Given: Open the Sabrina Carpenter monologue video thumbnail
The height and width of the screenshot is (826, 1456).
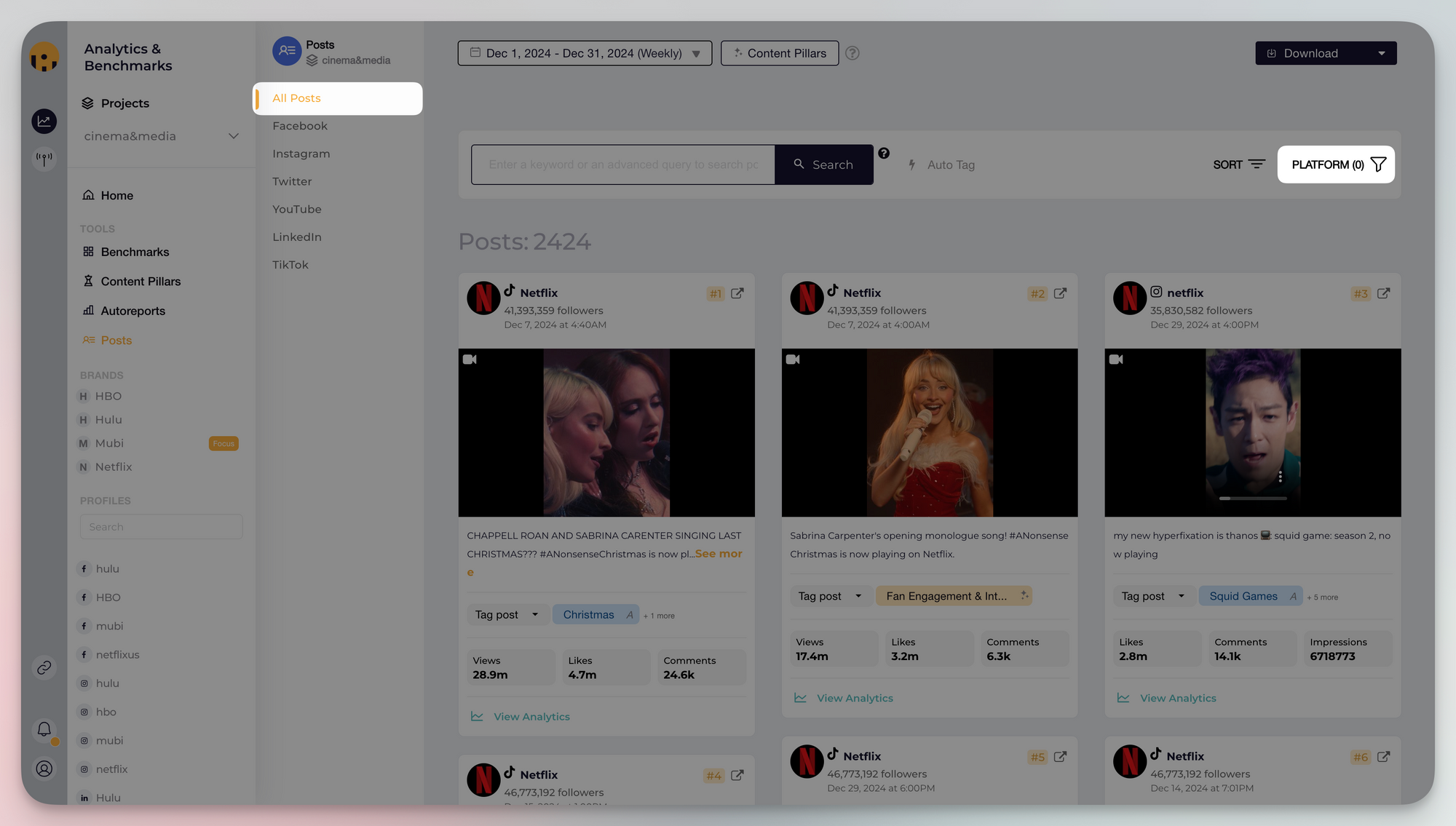Looking at the screenshot, I should [x=930, y=432].
